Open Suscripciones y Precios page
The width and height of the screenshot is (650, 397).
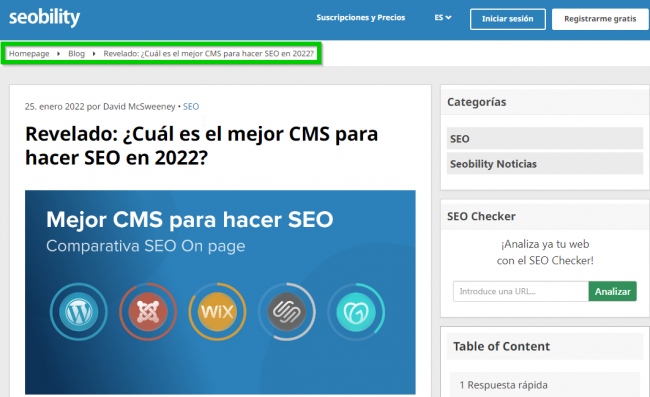[x=361, y=17]
